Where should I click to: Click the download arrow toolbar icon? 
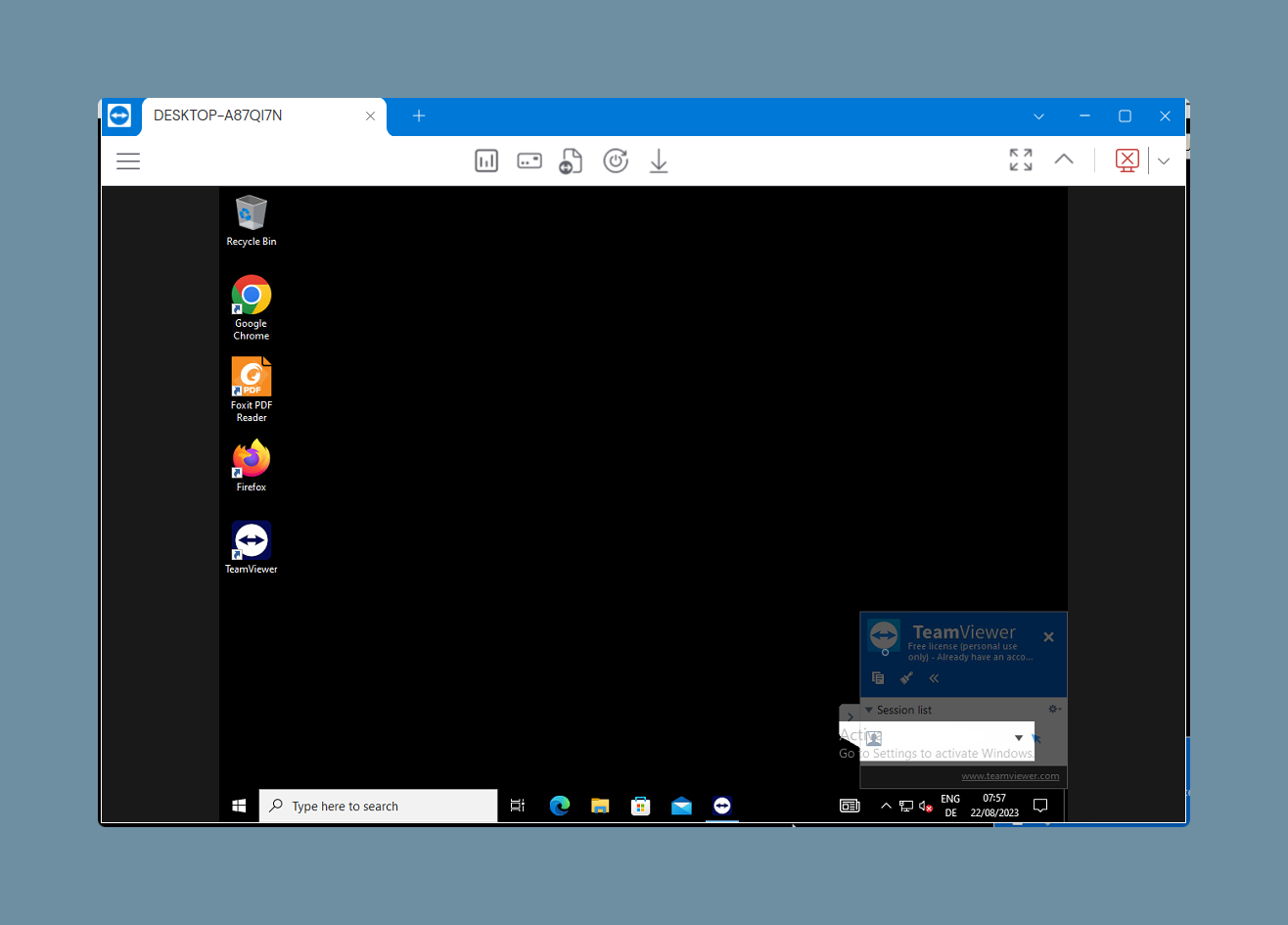click(x=659, y=161)
